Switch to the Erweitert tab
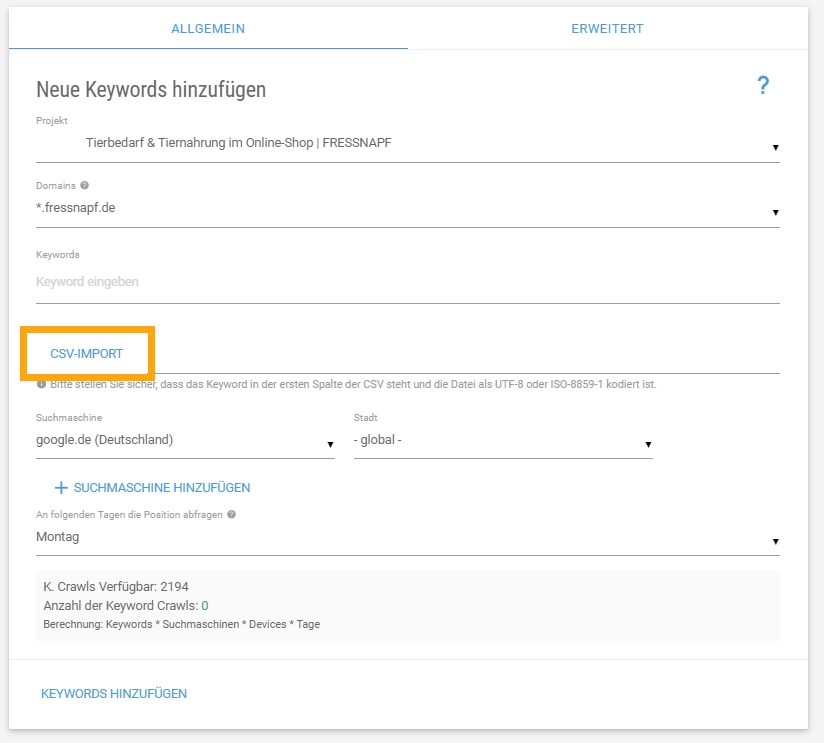Viewport: 824px width, 743px height. 607,28
